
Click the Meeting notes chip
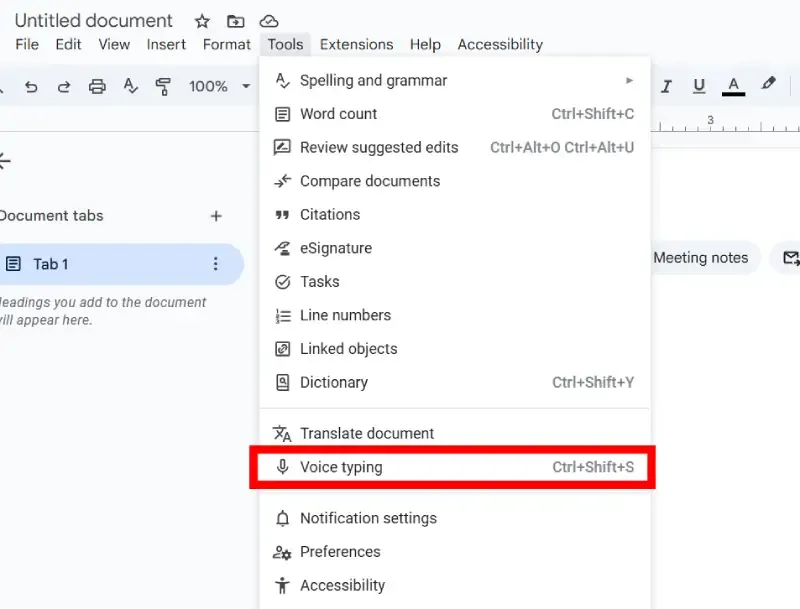[x=700, y=258]
